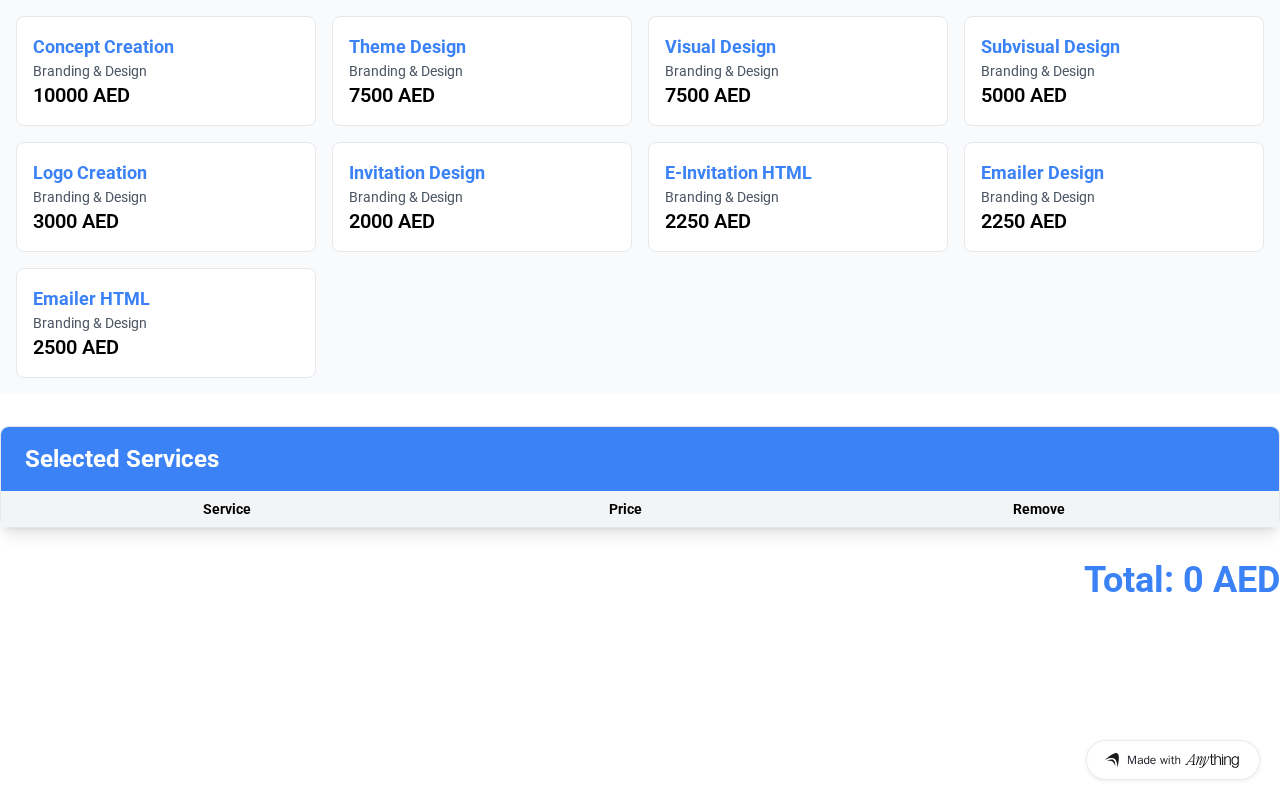Select the Logo Creation card
This screenshot has width=1280, height=800.
(166, 197)
